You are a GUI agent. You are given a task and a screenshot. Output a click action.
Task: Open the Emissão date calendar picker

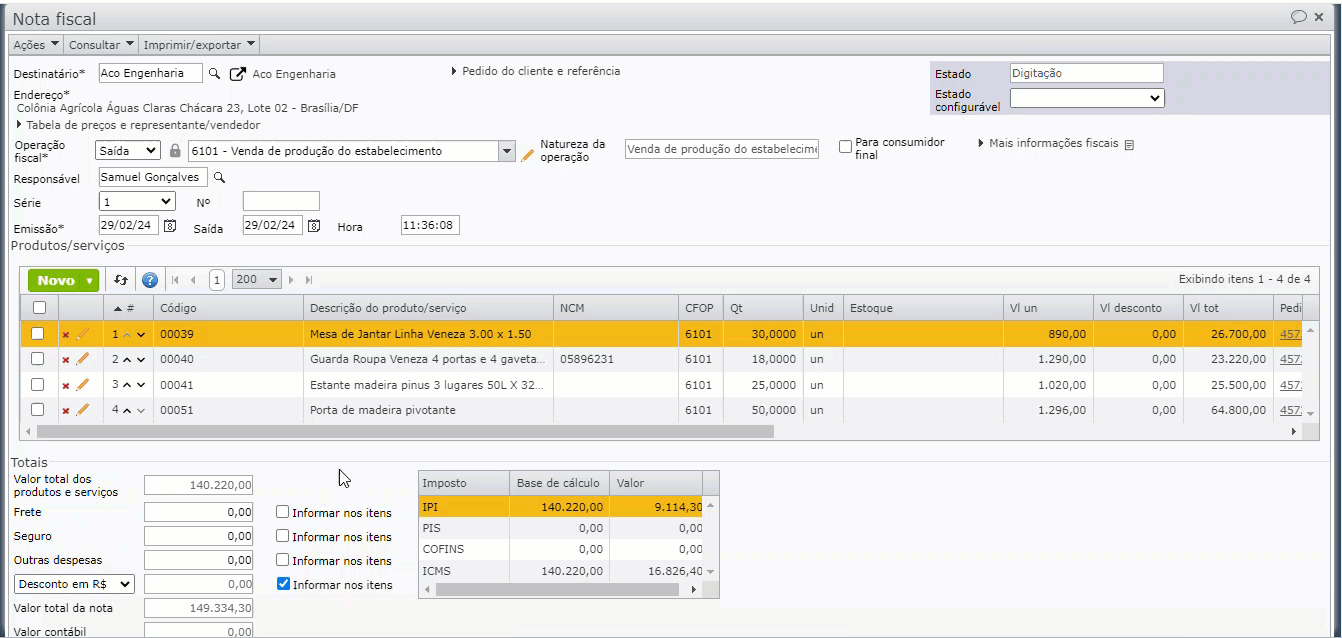coord(170,226)
